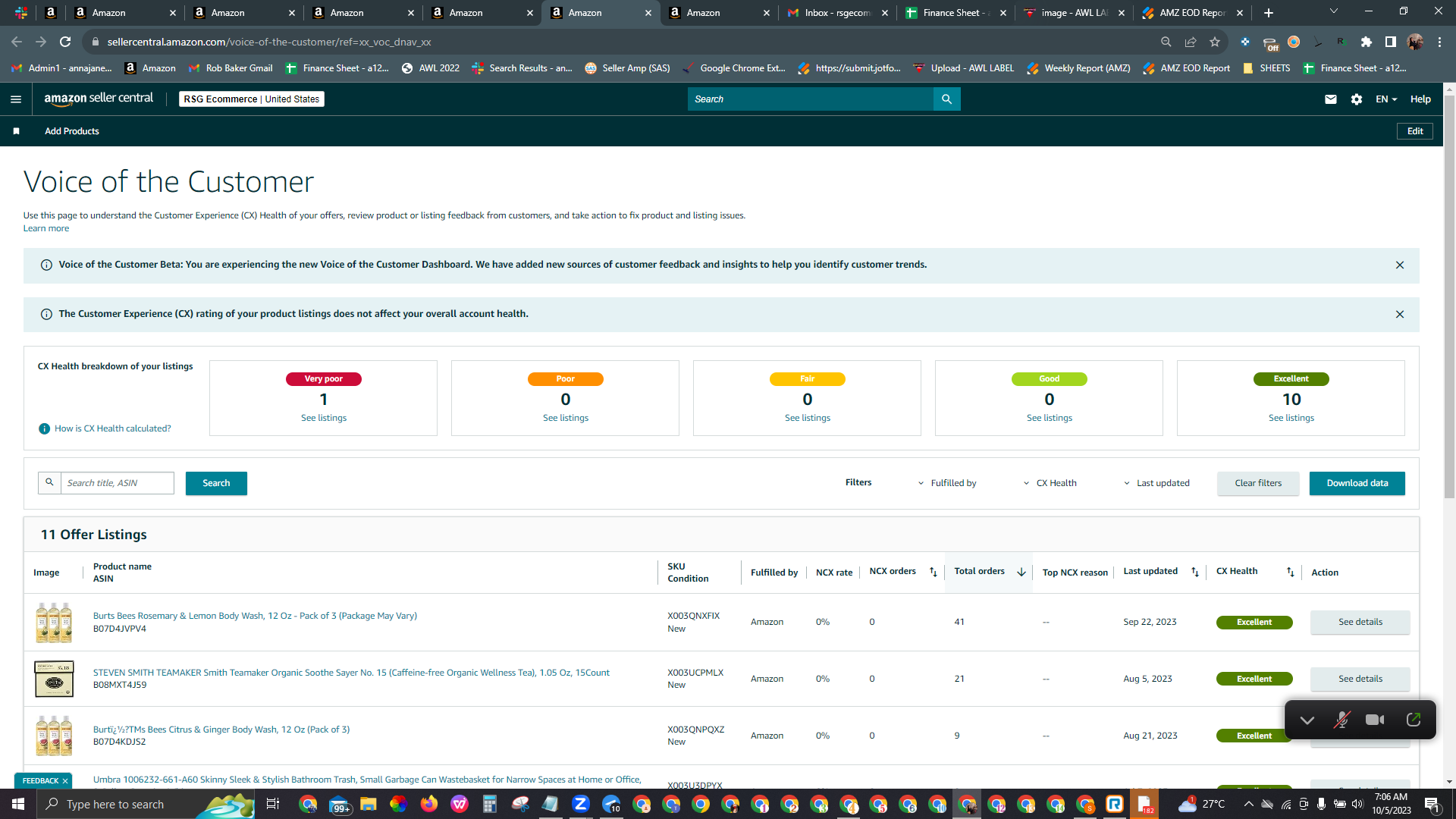This screenshot has height=819, width=1456.
Task: Expand the CX Health filter dropdown
Action: click(1050, 483)
